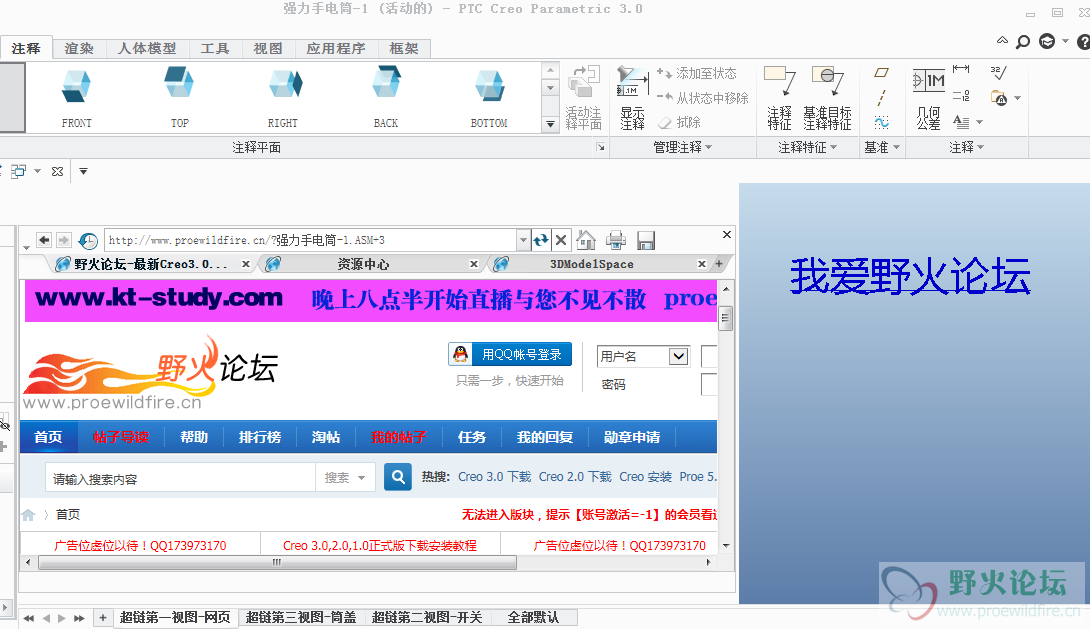Screen dimensions: 1090x629
Task: Click the 我爱野火论坛 hyperlink
Action: point(910,276)
